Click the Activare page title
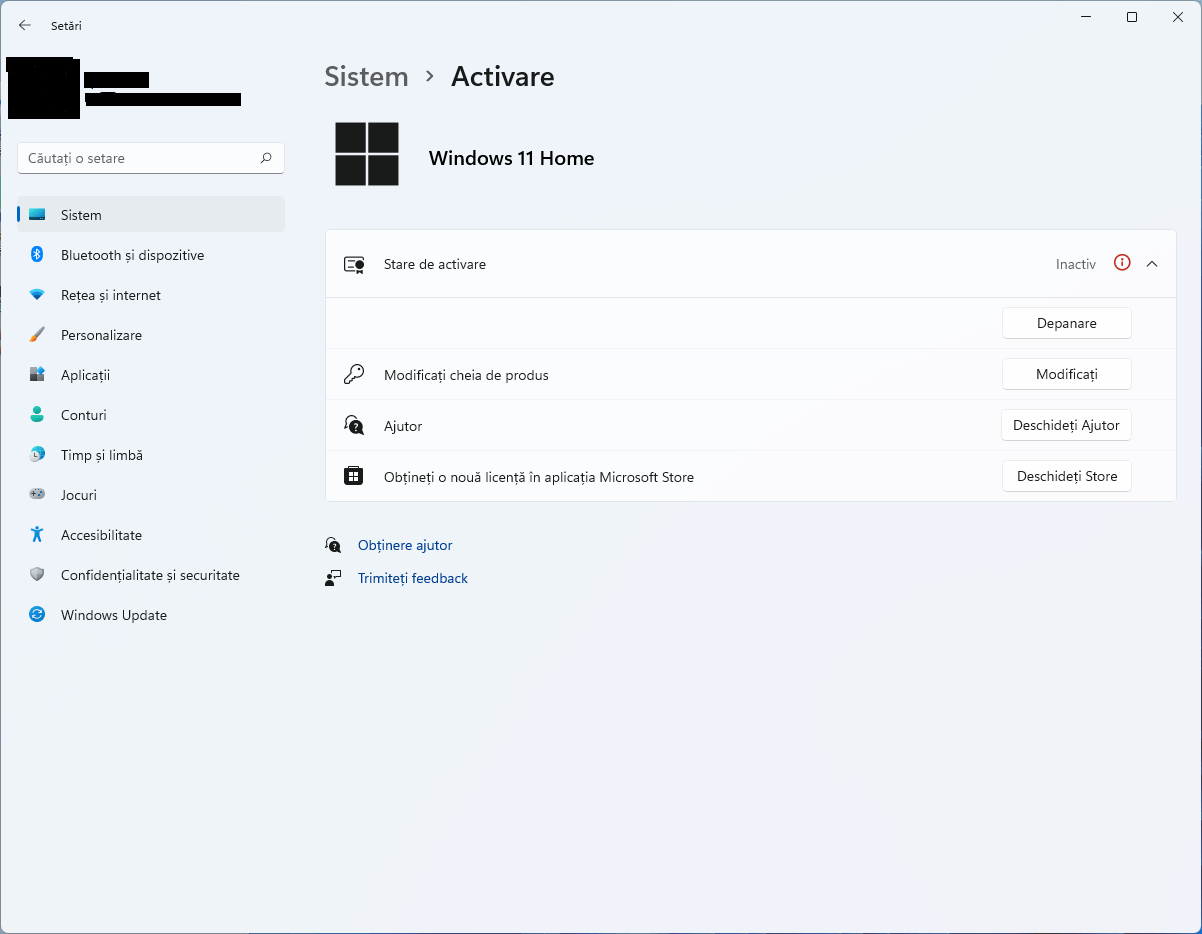This screenshot has height=934, width=1202. click(502, 77)
